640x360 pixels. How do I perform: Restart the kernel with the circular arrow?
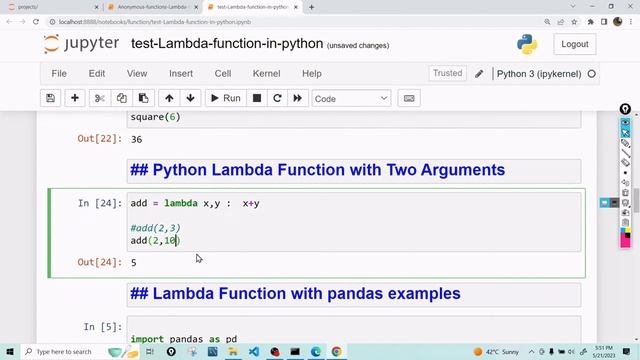pyautogui.click(x=277, y=98)
